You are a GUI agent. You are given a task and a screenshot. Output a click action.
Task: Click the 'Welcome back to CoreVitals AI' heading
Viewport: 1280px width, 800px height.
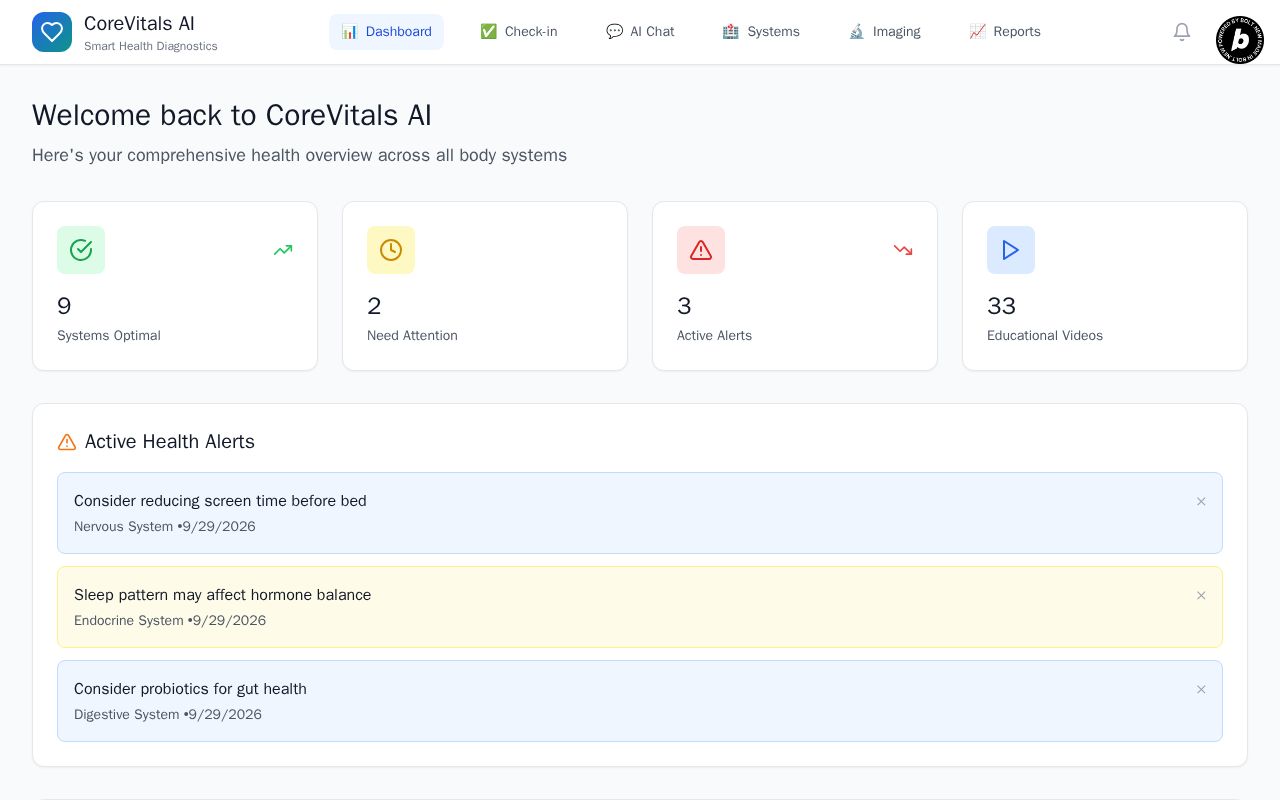click(232, 115)
